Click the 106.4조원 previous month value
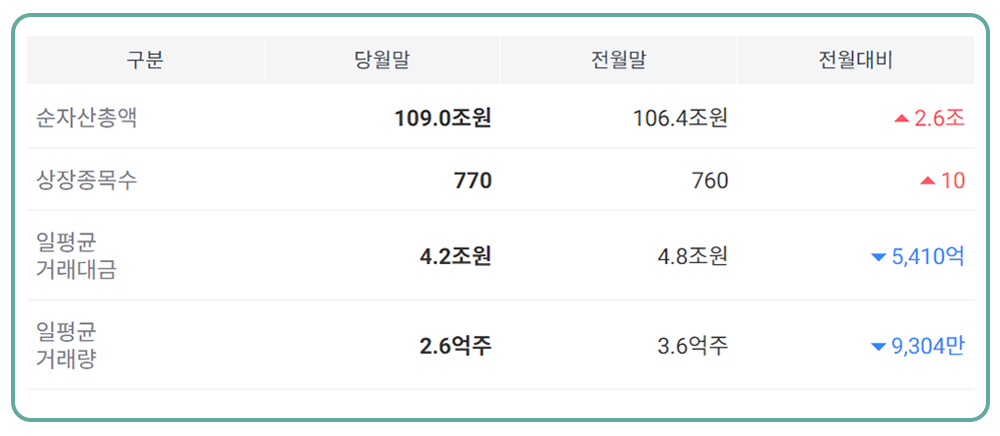This screenshot has height=436, width=1000. 680,118
